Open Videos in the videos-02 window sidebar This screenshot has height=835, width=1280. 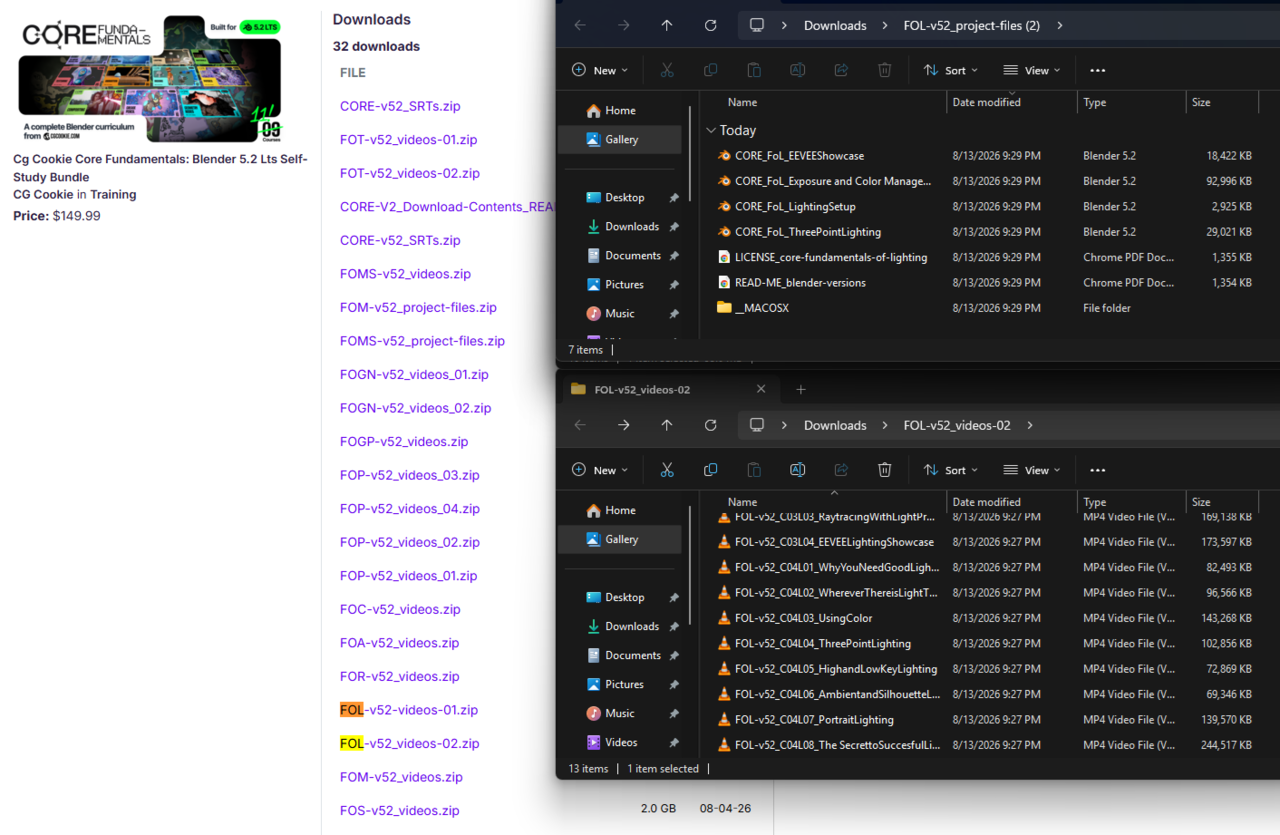coord(621,742)
